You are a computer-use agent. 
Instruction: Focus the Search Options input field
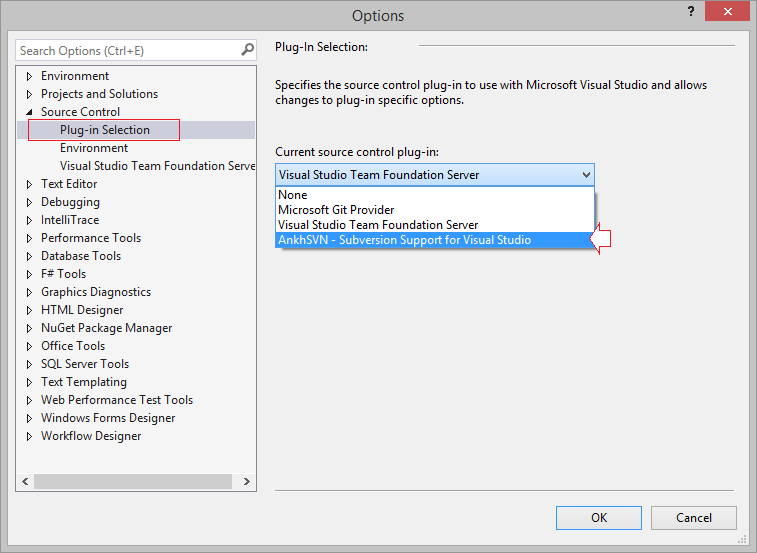128,50
